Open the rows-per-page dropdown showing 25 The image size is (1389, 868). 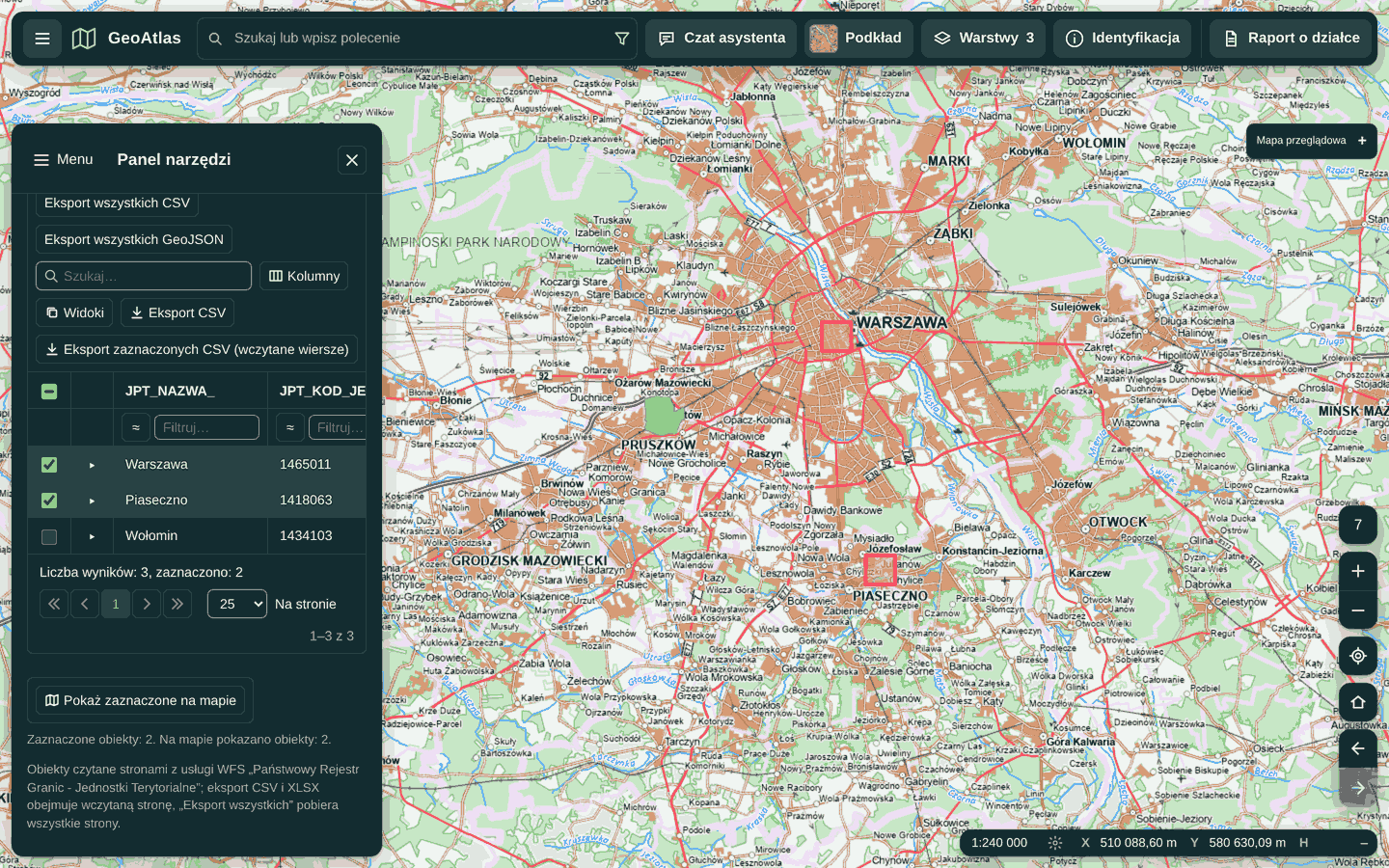237,604
